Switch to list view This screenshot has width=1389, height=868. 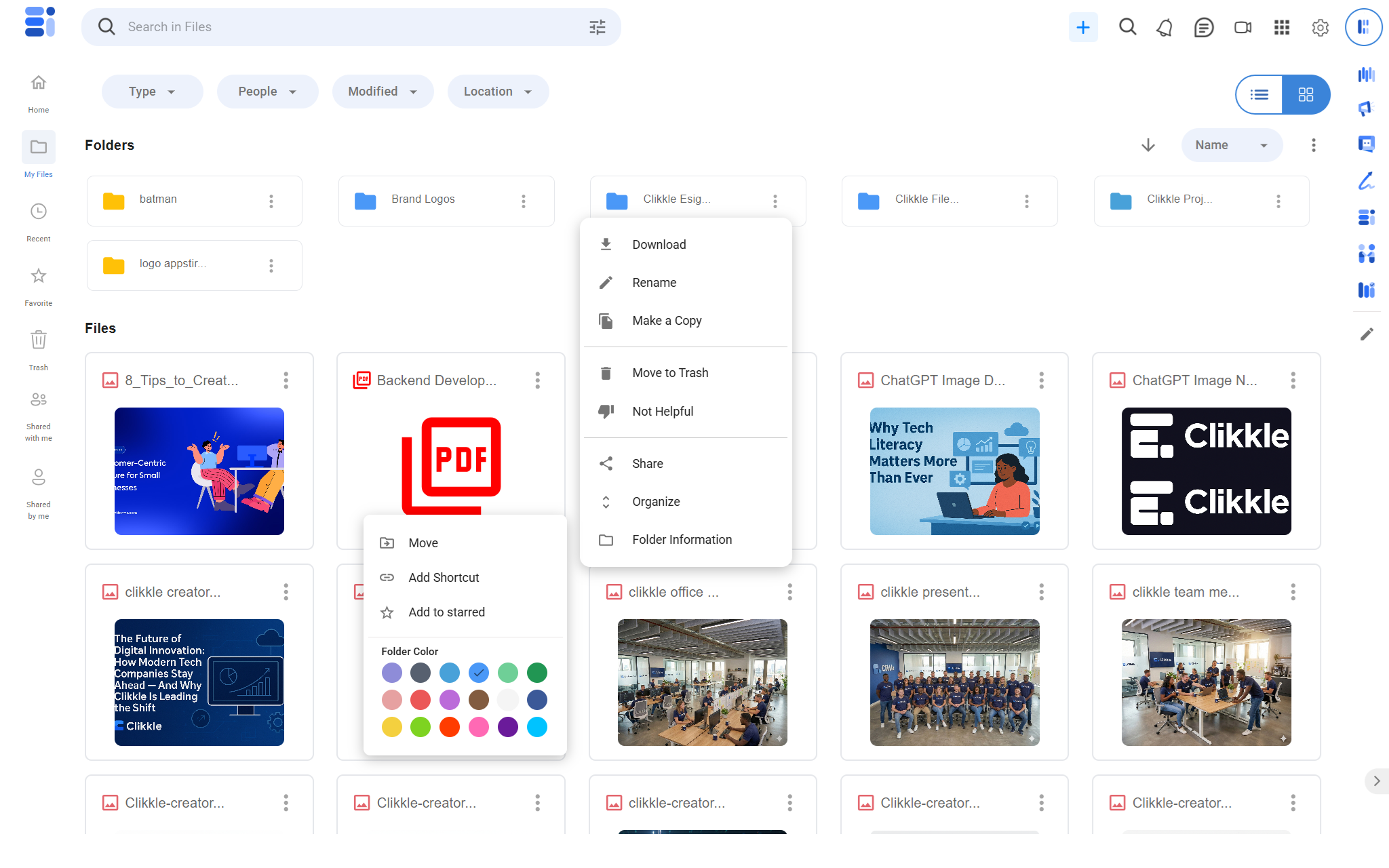pyautogui.click(x=1259, y=94)
